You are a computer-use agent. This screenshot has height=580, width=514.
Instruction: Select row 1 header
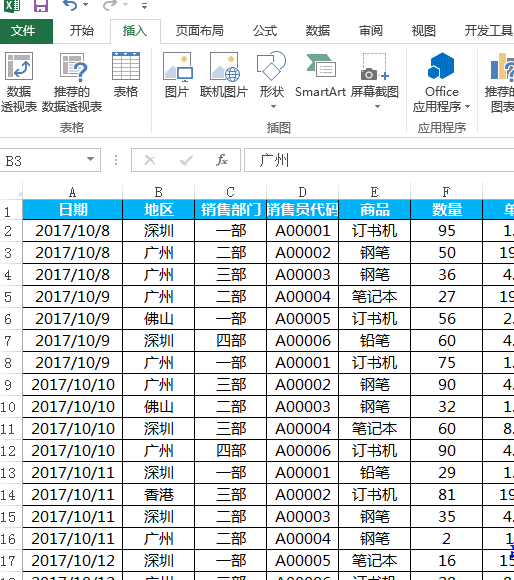coord(11,210)
